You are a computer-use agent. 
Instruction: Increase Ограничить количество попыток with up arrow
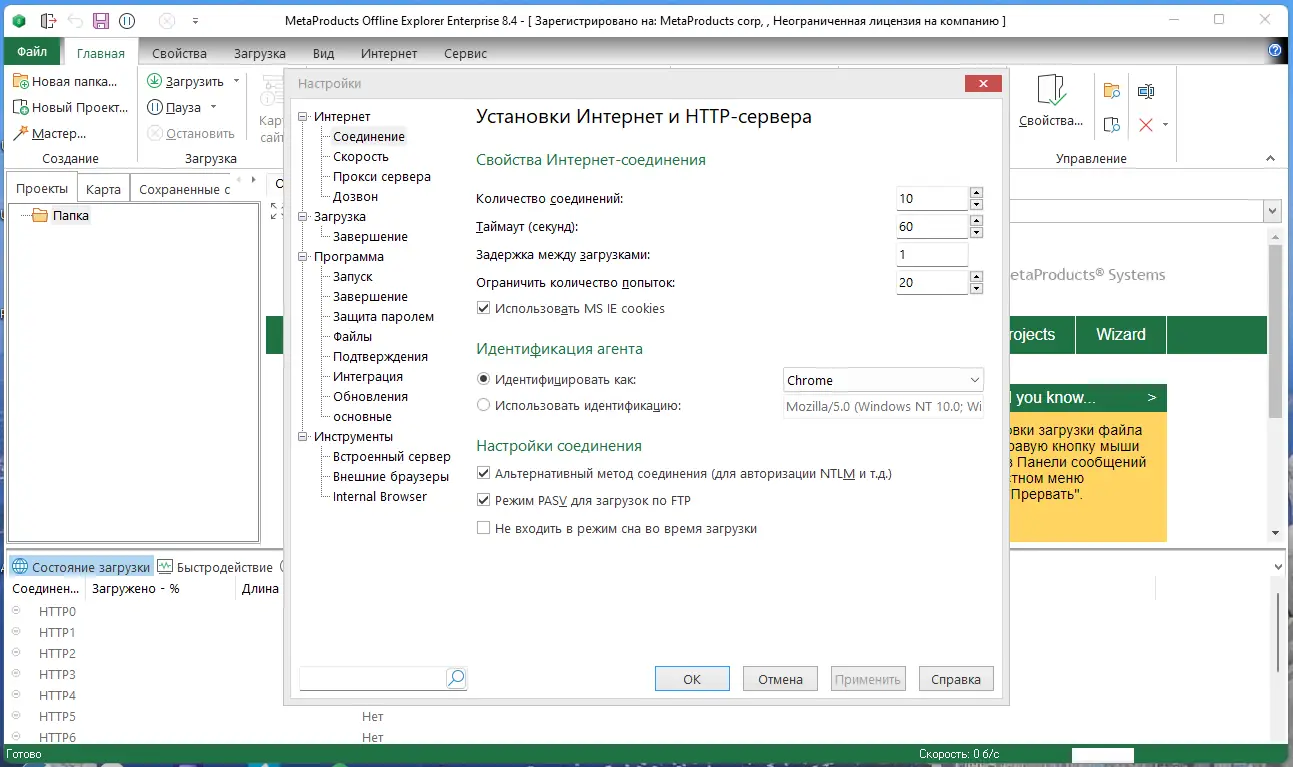976,276
